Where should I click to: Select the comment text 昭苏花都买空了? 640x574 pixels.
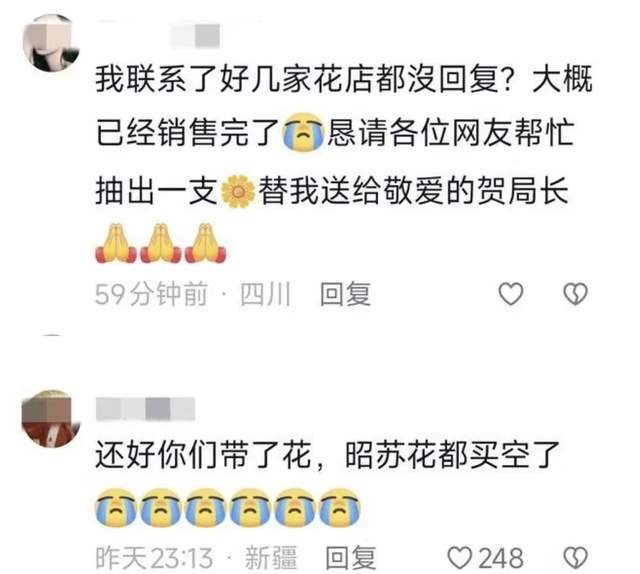pyautogui.click(x=452, y=454)
